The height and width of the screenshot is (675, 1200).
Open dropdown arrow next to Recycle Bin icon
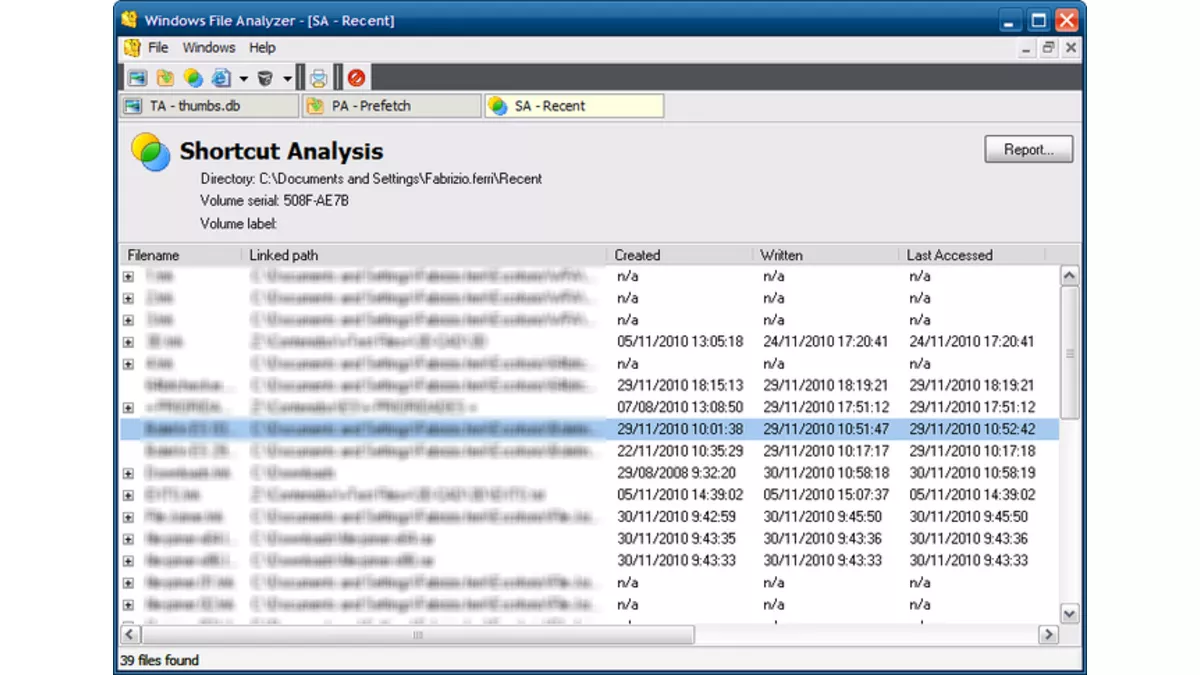pos(287,79)
